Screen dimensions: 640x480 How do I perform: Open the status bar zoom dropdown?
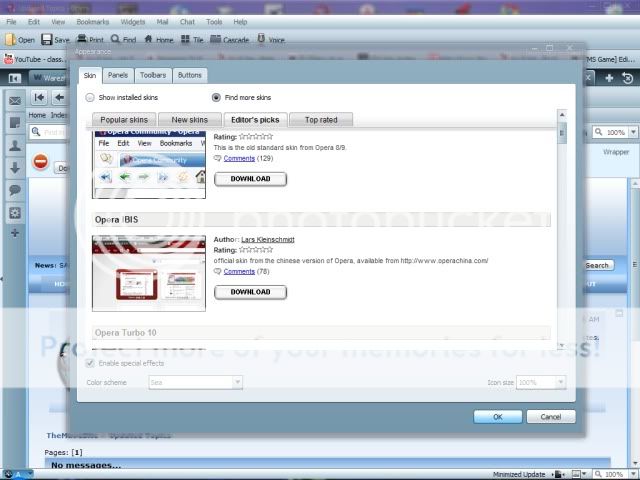634,474
